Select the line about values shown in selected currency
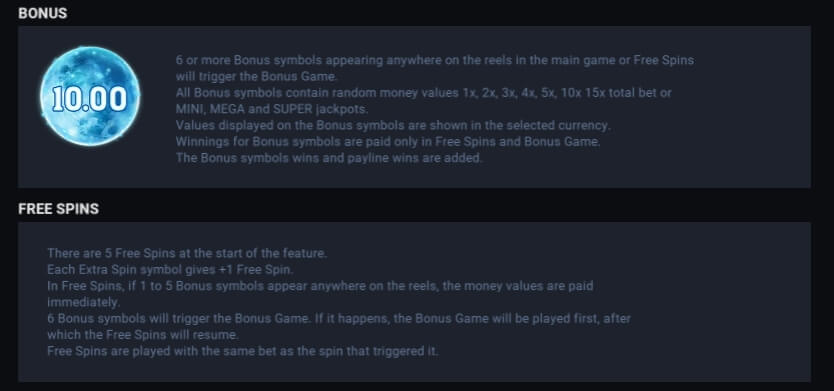834x391 pixels. point(393,126)
